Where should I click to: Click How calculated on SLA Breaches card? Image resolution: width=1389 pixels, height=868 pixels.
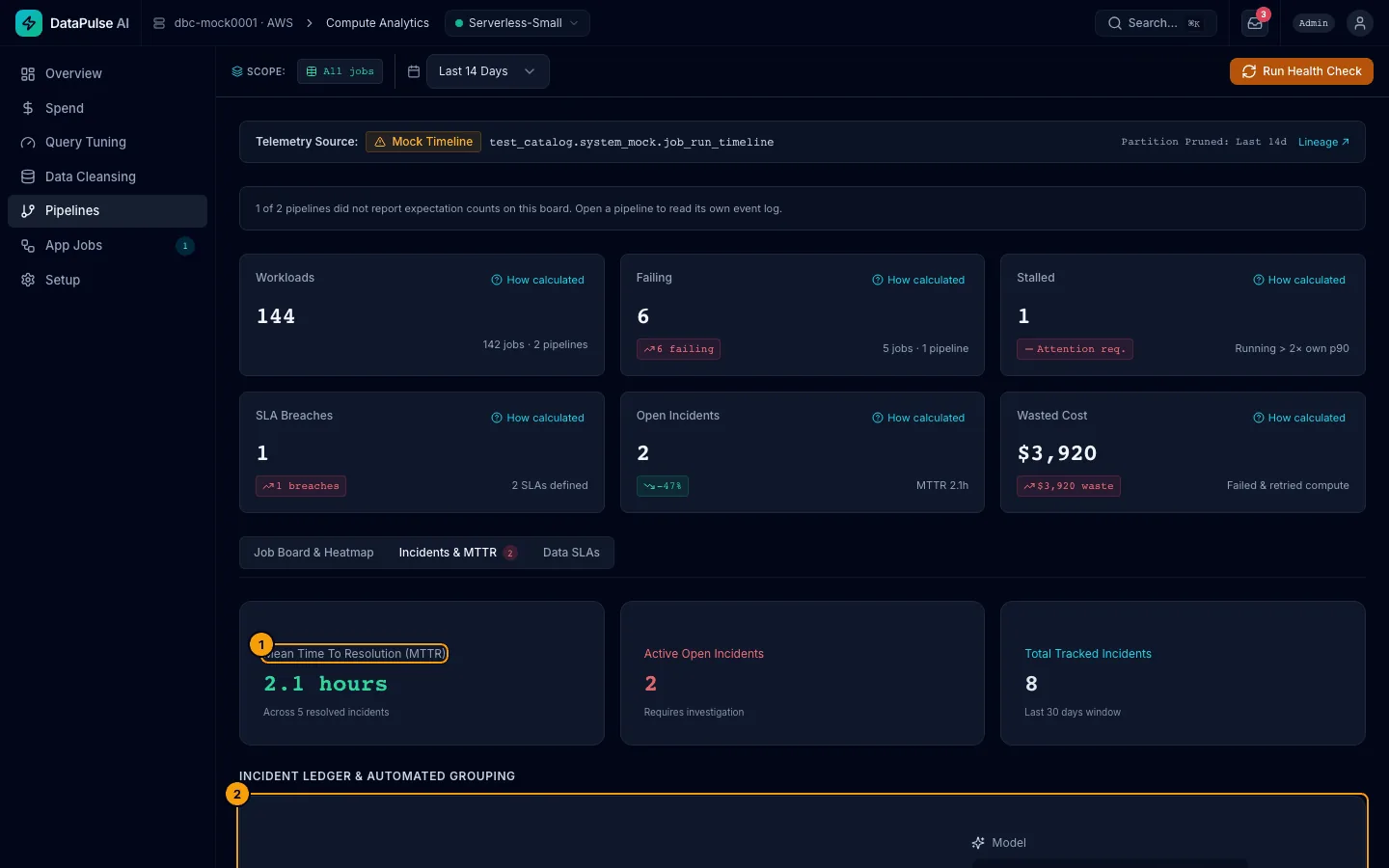coord(537,418)
